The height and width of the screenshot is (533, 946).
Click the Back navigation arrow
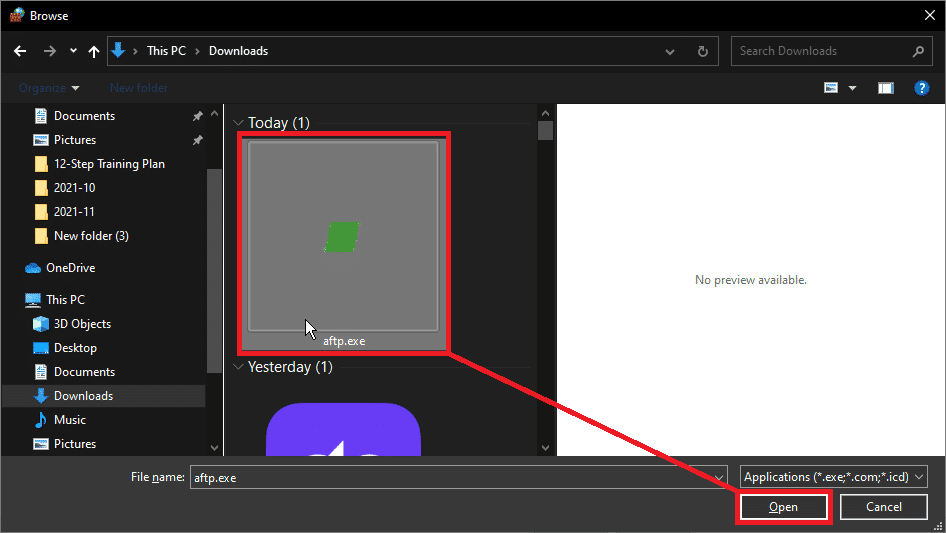click(19, 51)
